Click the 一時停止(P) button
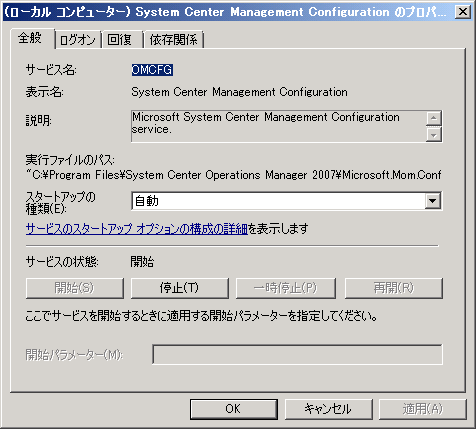The height and width of the screenshot is (429, 476). (x=286, y=288)
